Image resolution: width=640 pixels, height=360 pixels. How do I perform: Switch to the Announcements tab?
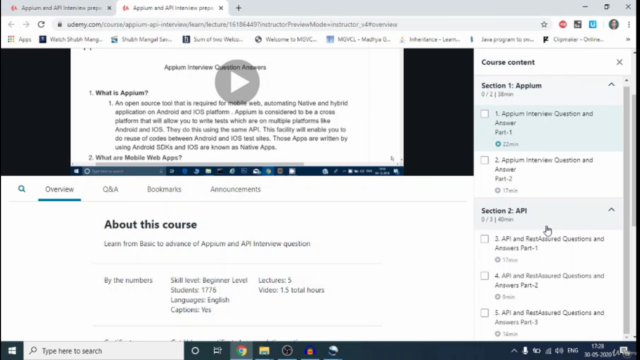(235, 189)
